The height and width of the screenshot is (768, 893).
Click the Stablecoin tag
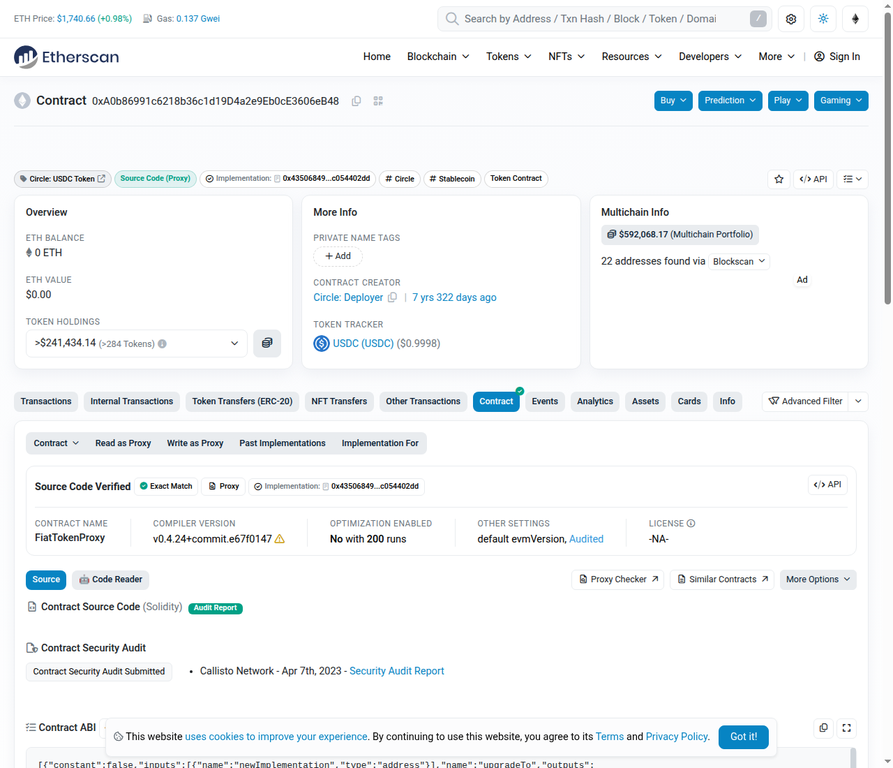pyautogui.click(x=452, y=179)
